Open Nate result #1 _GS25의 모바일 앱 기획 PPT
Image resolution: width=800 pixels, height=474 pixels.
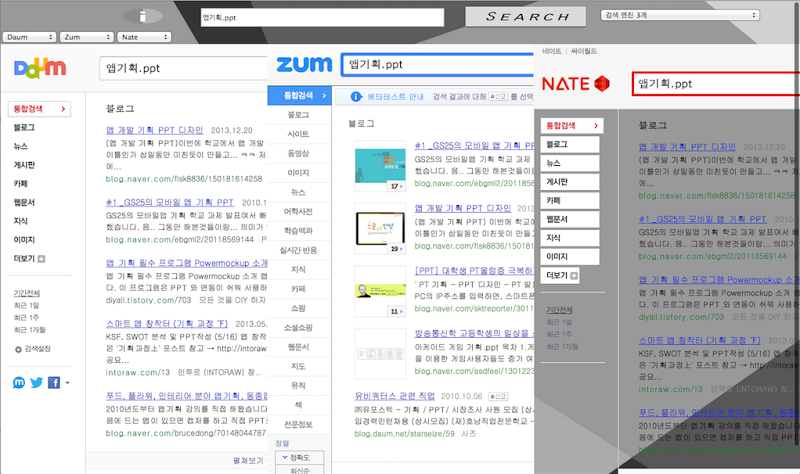(x=703, y=219)
